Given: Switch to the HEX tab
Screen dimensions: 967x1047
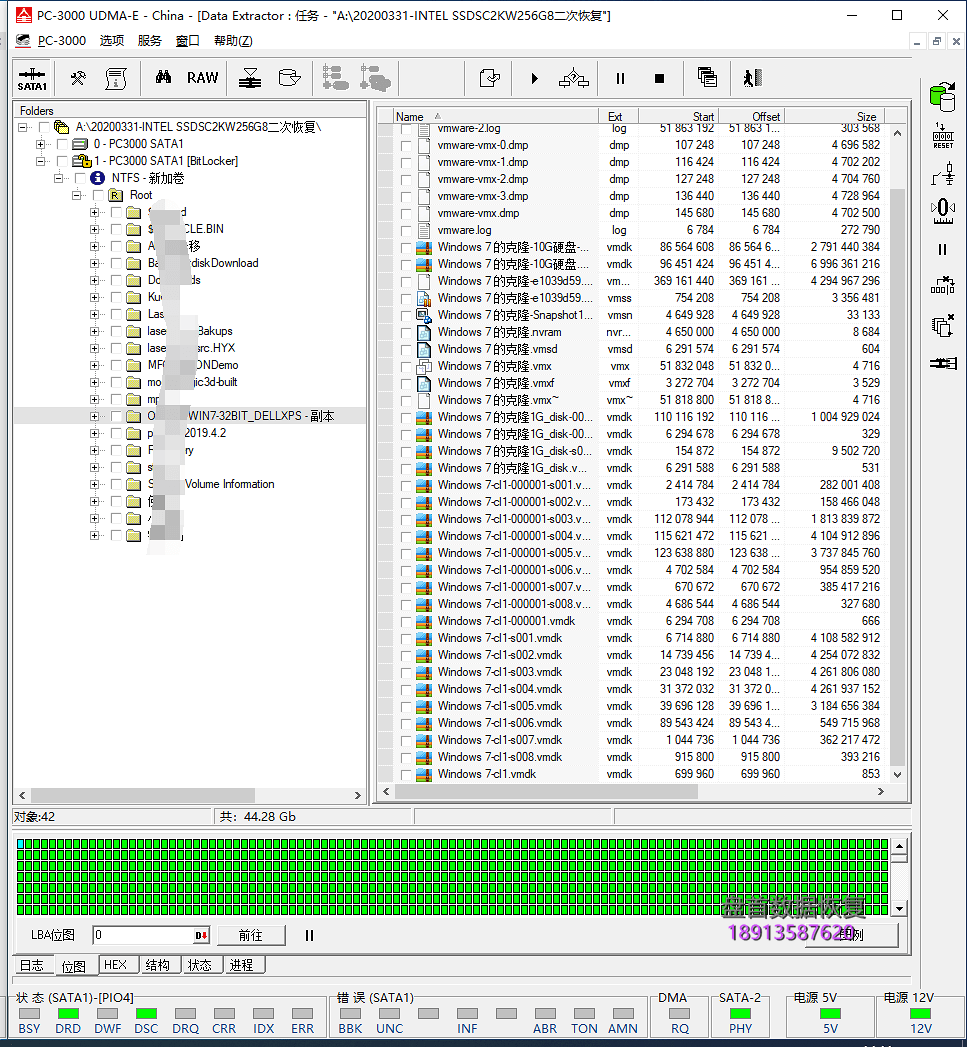Looking at the screenshot, I should (116, 965).
